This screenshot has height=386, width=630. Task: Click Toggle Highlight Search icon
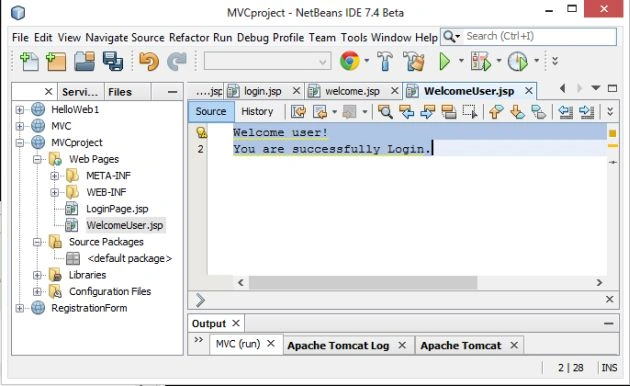click(448, 112)
